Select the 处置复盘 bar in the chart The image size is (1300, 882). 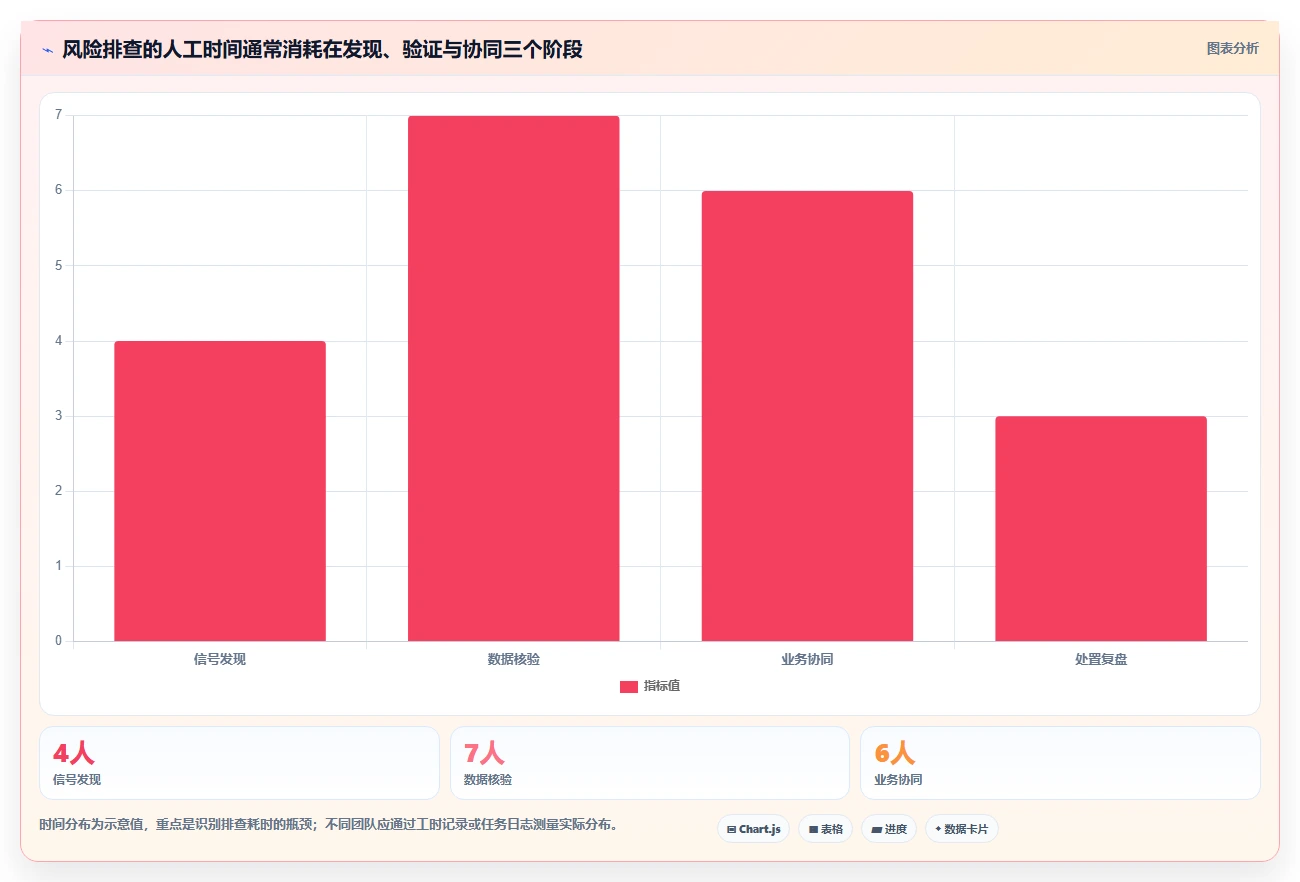pos(1101,528)
